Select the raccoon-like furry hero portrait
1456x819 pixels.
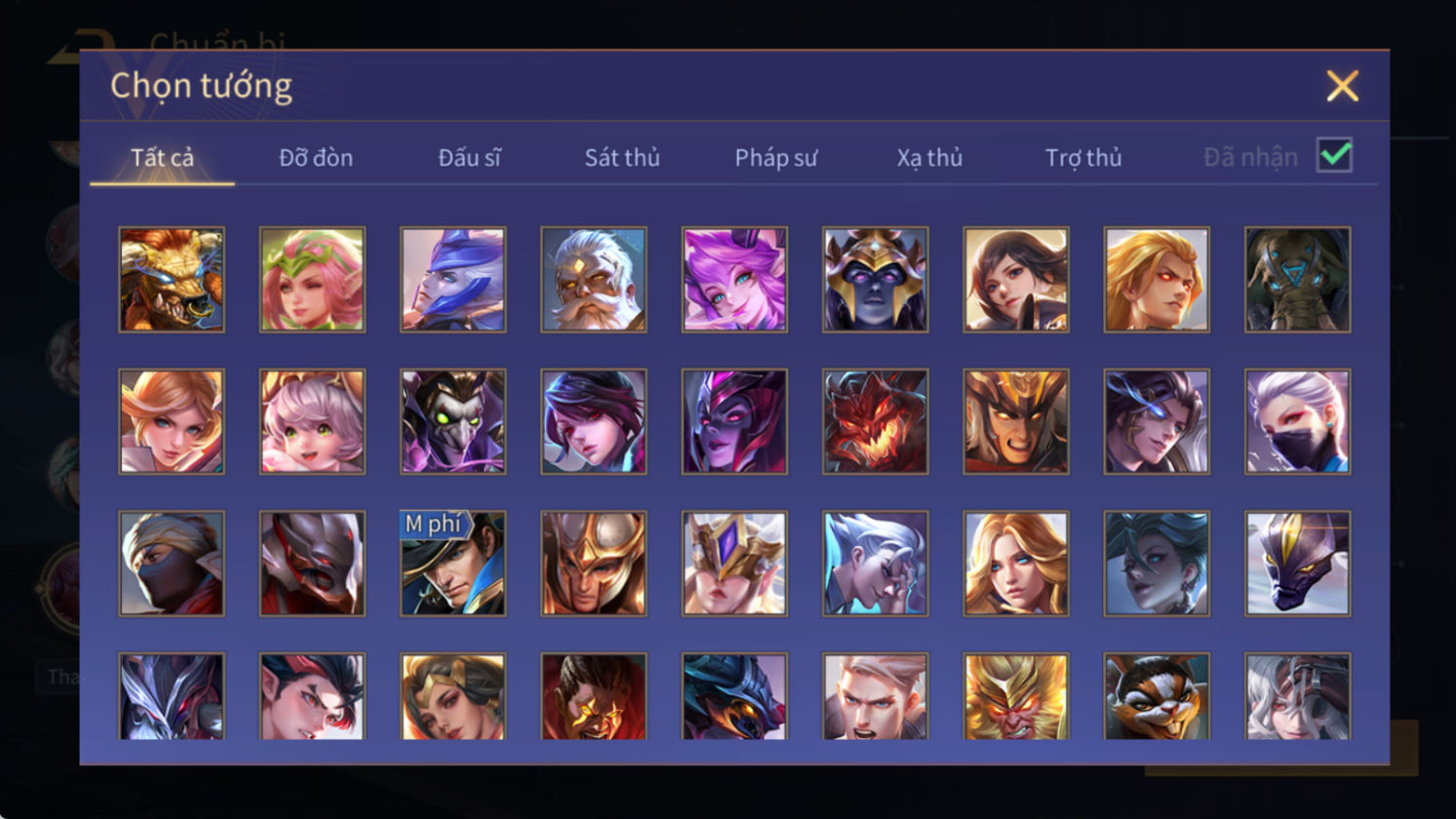[1157, 696]
